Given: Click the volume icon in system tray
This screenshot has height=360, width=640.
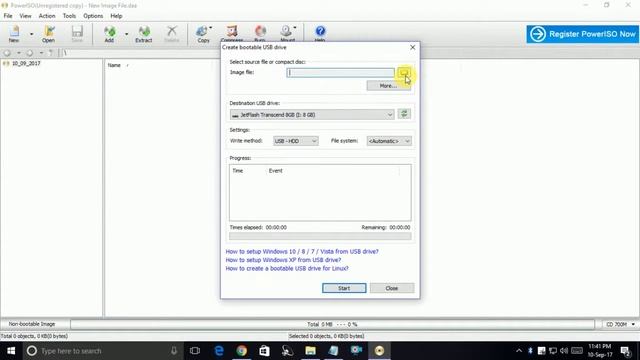Looking at the screenshot, I should (564, 351).
